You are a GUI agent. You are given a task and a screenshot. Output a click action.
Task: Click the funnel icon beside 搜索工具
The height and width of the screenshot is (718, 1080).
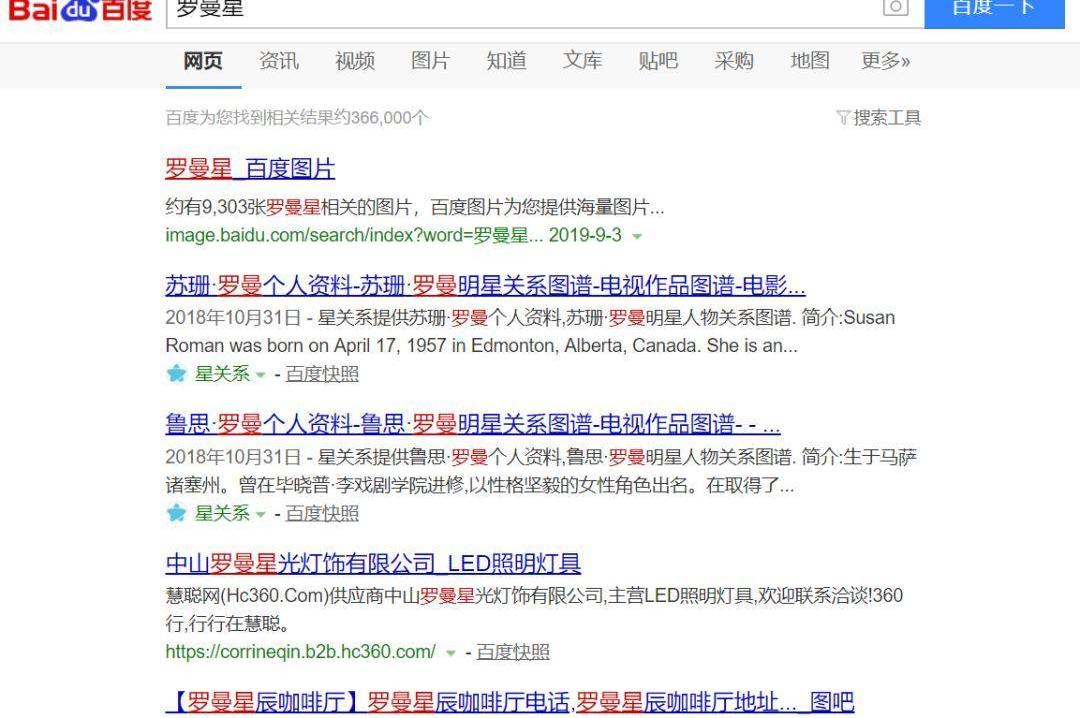pos(843,118)
